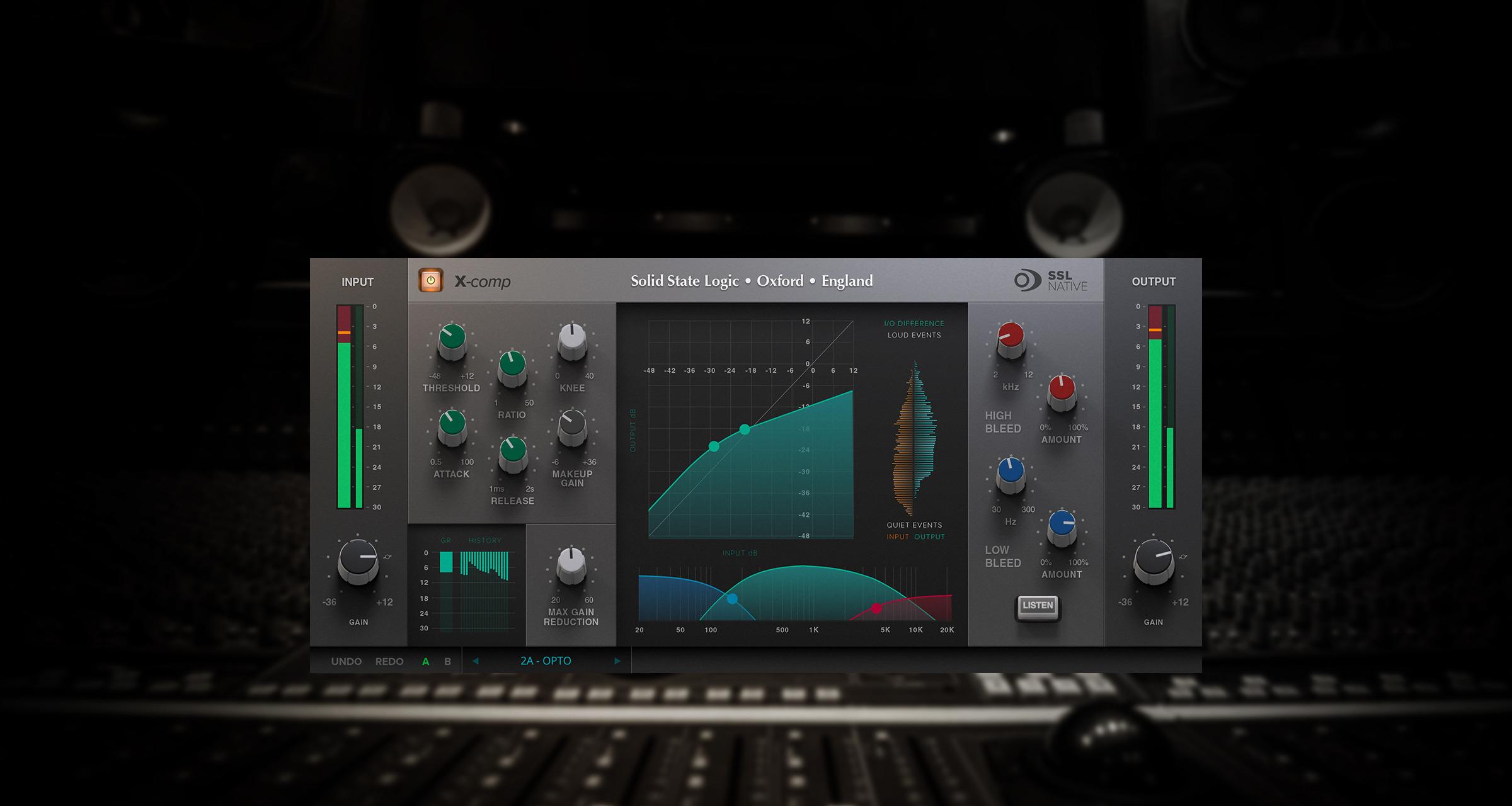Toggle the LISTEN button

coord(1038,606)
